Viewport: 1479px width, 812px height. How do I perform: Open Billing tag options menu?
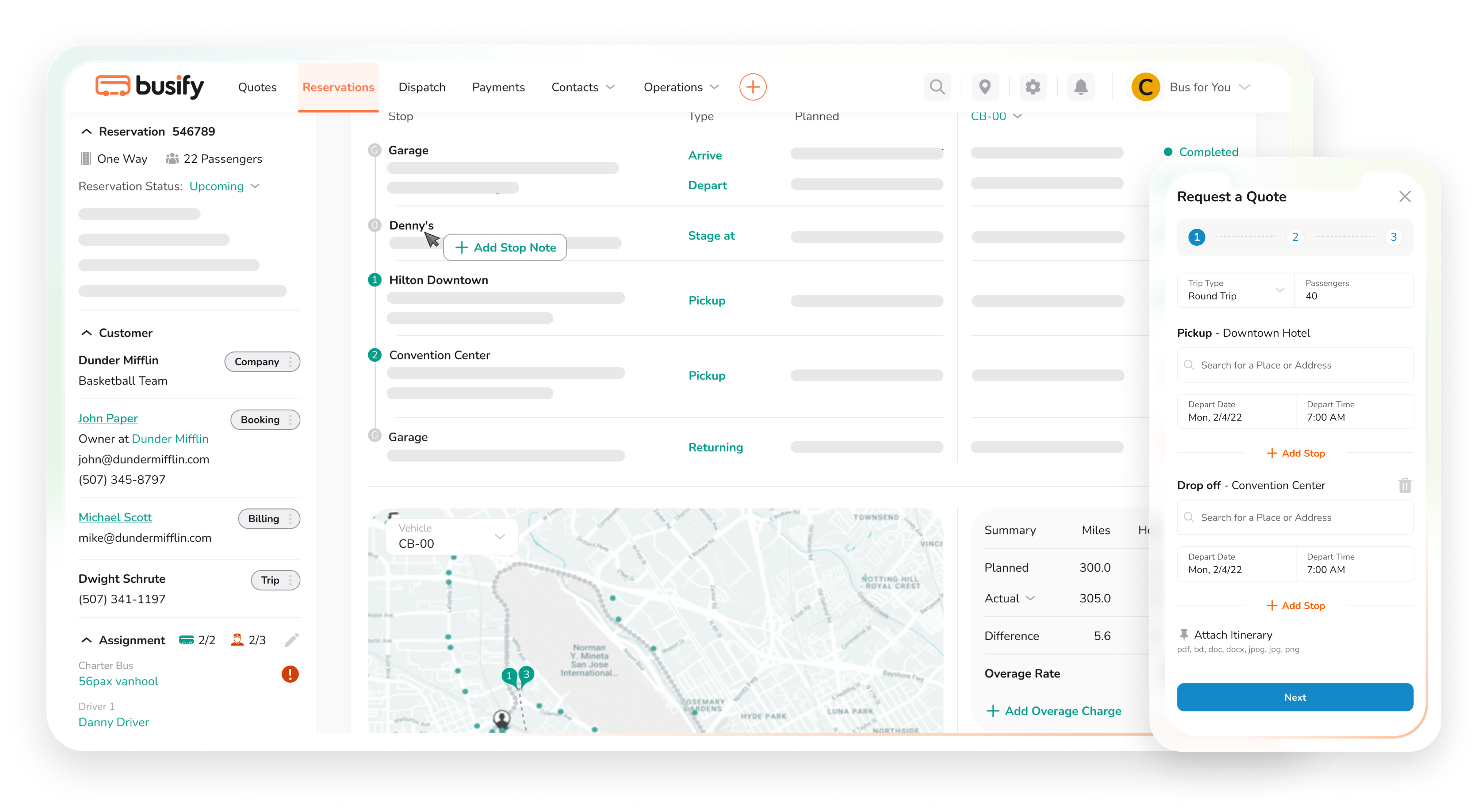(x=290, y=518)
